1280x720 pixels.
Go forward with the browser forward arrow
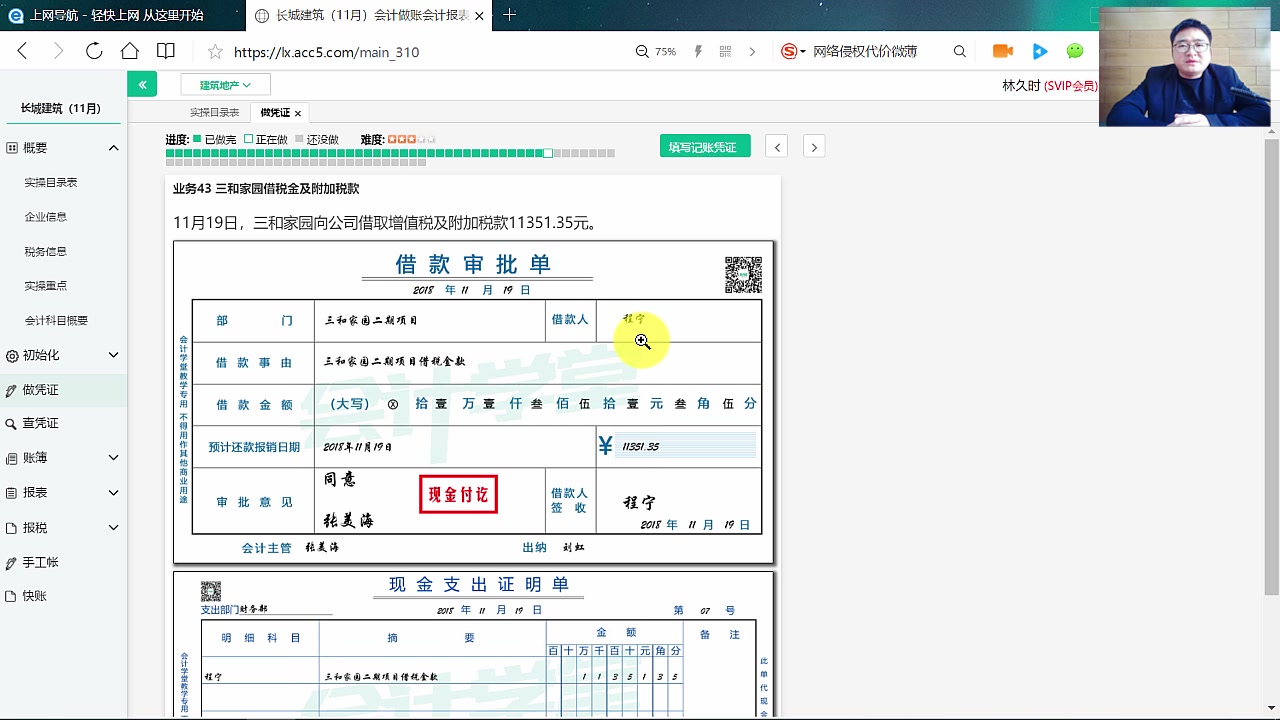tap(58, 51)
